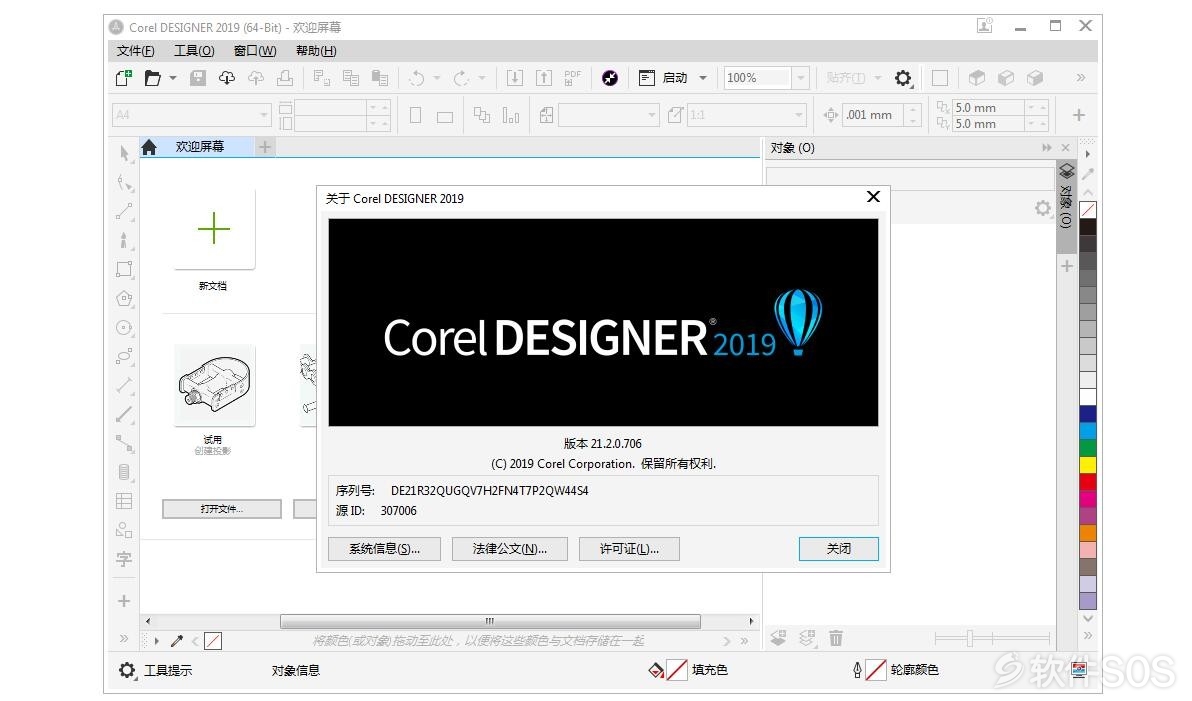The width and height of the screenshot is (1192, 701).
Task: Click the Export icon in toolbar
Action: (x=544, y=78)
